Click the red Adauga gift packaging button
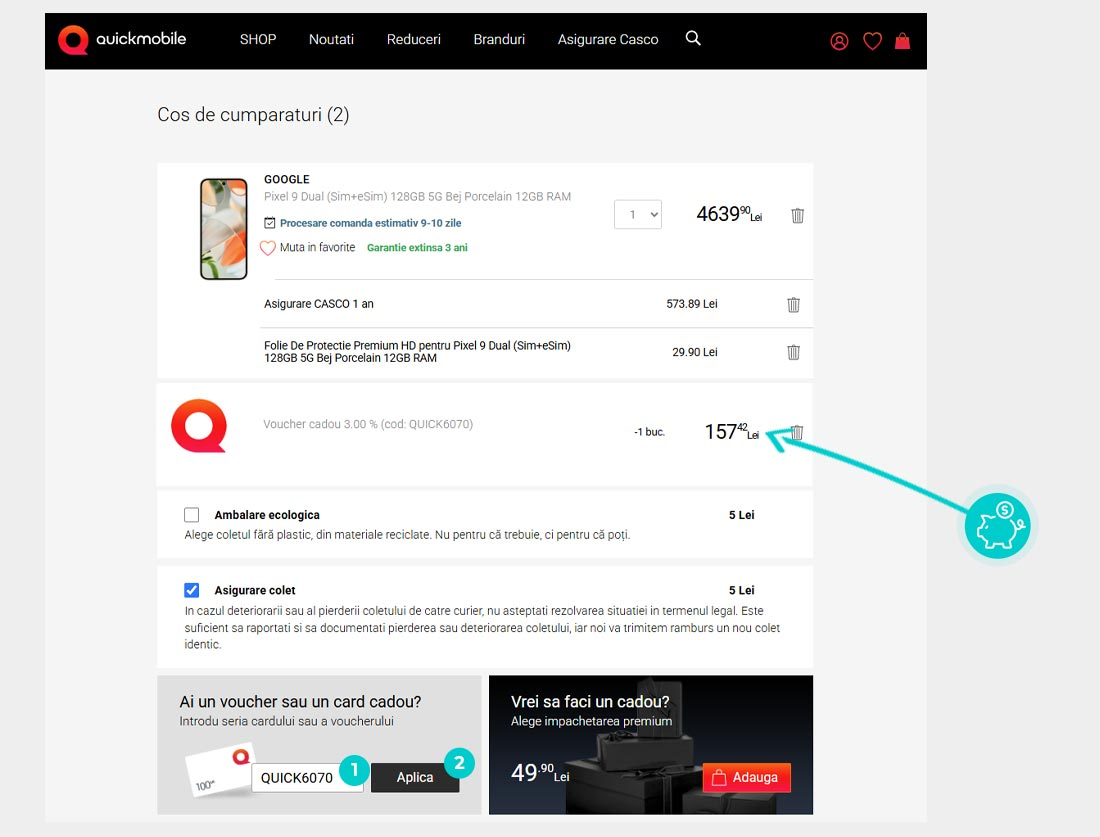This screenshot has height=837, width=1100. click(746, 777)
